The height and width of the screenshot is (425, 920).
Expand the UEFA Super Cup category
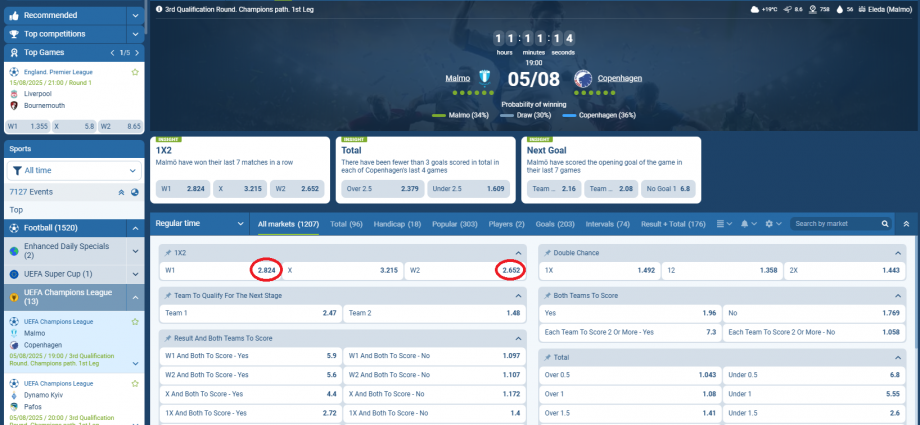pos(135,274)
